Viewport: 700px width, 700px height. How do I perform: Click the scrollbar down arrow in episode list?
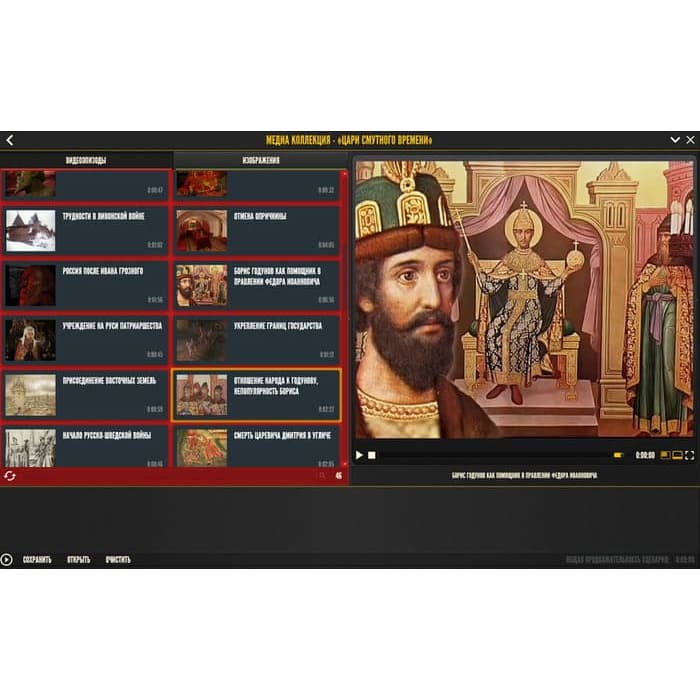(x=345, y=464)
